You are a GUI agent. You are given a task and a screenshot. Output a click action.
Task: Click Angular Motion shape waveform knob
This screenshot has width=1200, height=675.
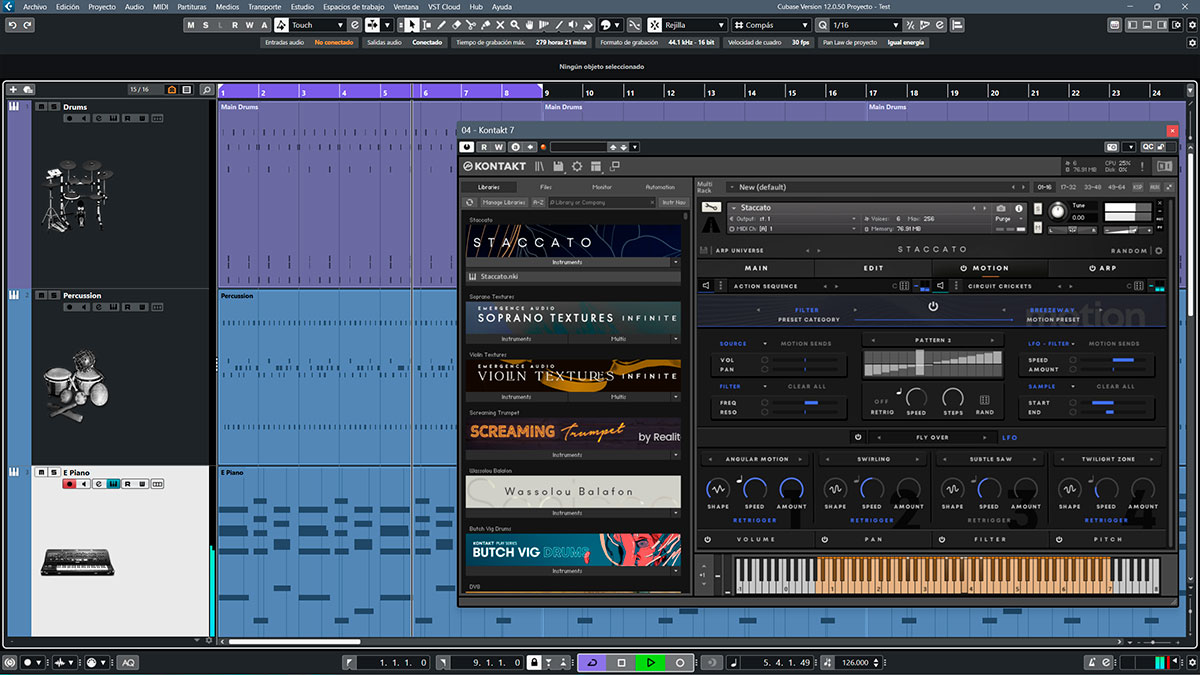pos(717,488)
